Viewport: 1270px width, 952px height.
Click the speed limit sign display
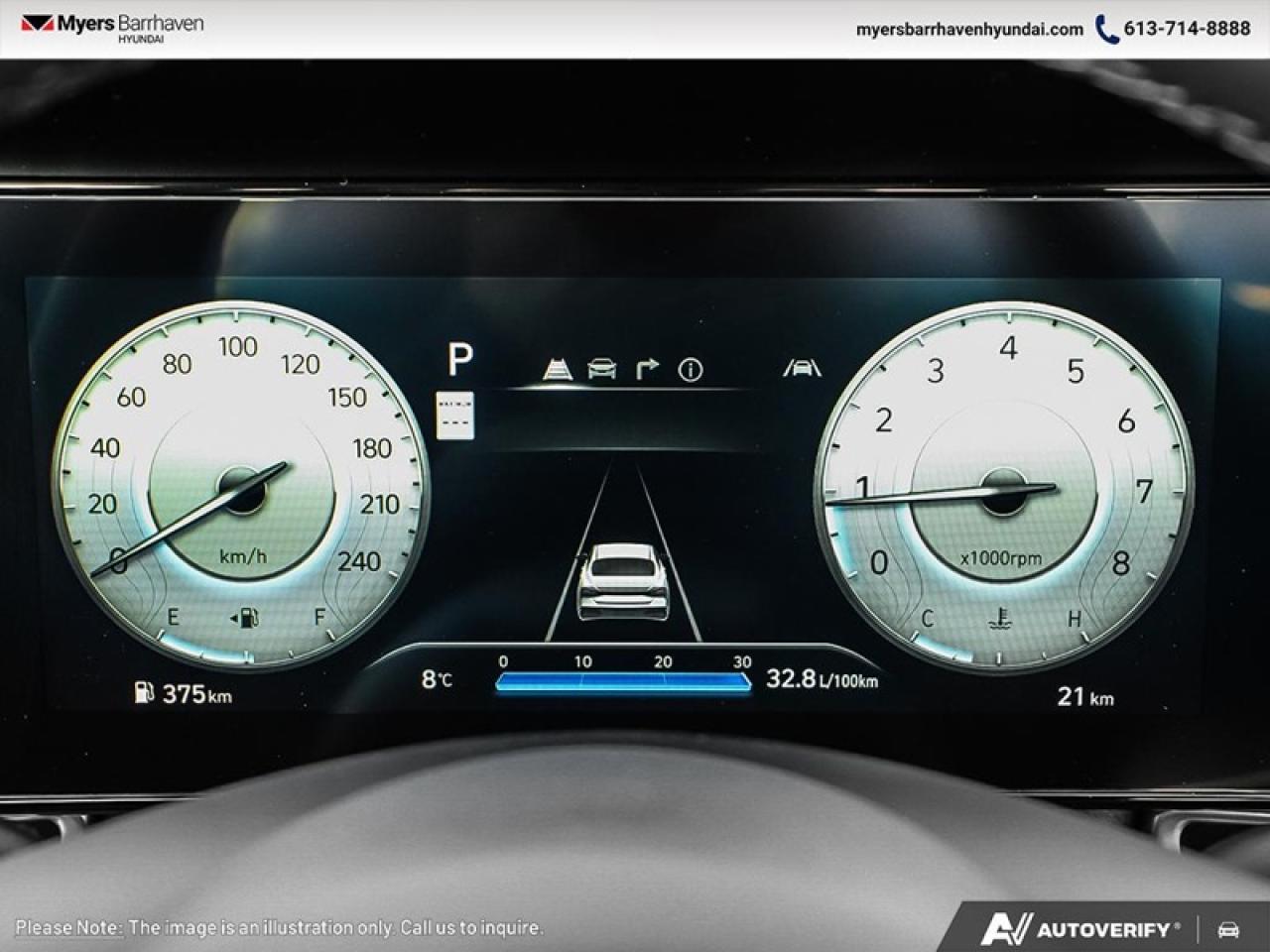click(455, 415)
